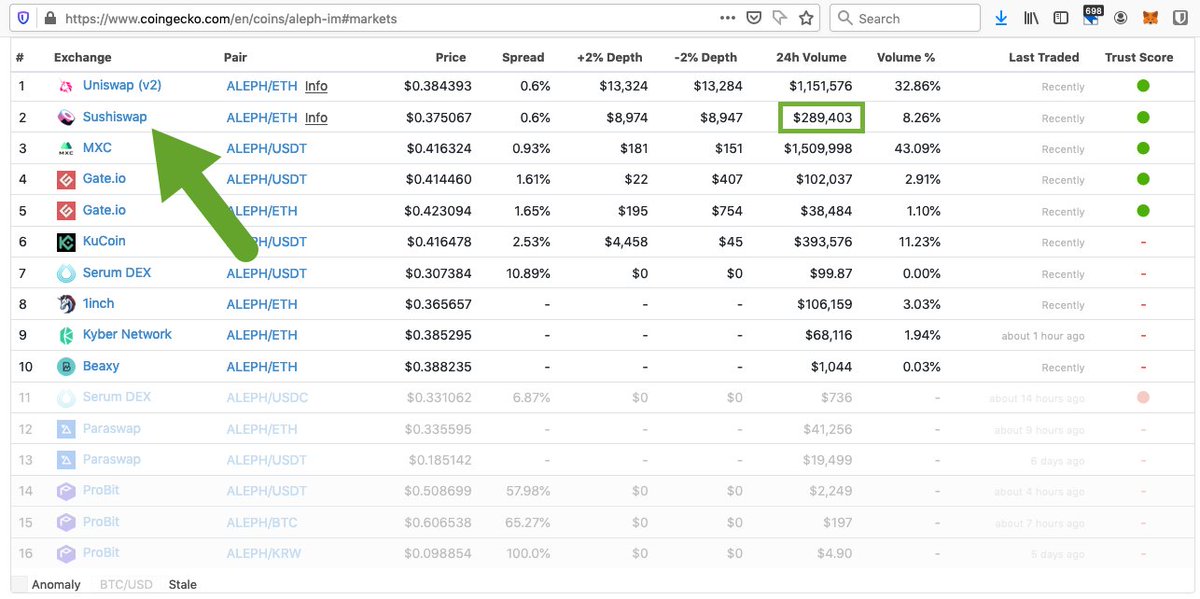
Task: Click the Uniswap row green trust score dot
Action: [1143, 86]
